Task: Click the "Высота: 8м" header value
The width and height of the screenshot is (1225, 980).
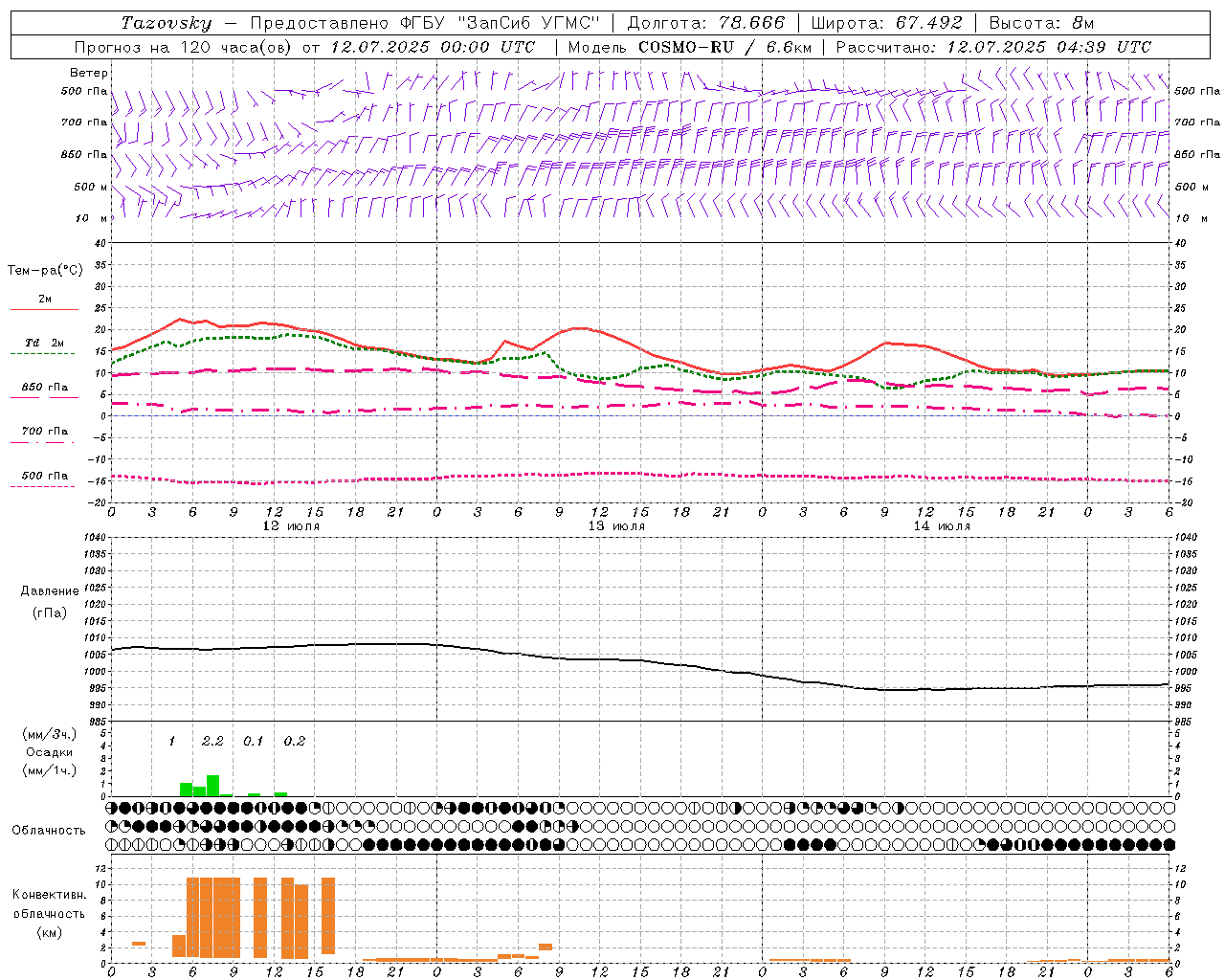Action: [1041, 23]
